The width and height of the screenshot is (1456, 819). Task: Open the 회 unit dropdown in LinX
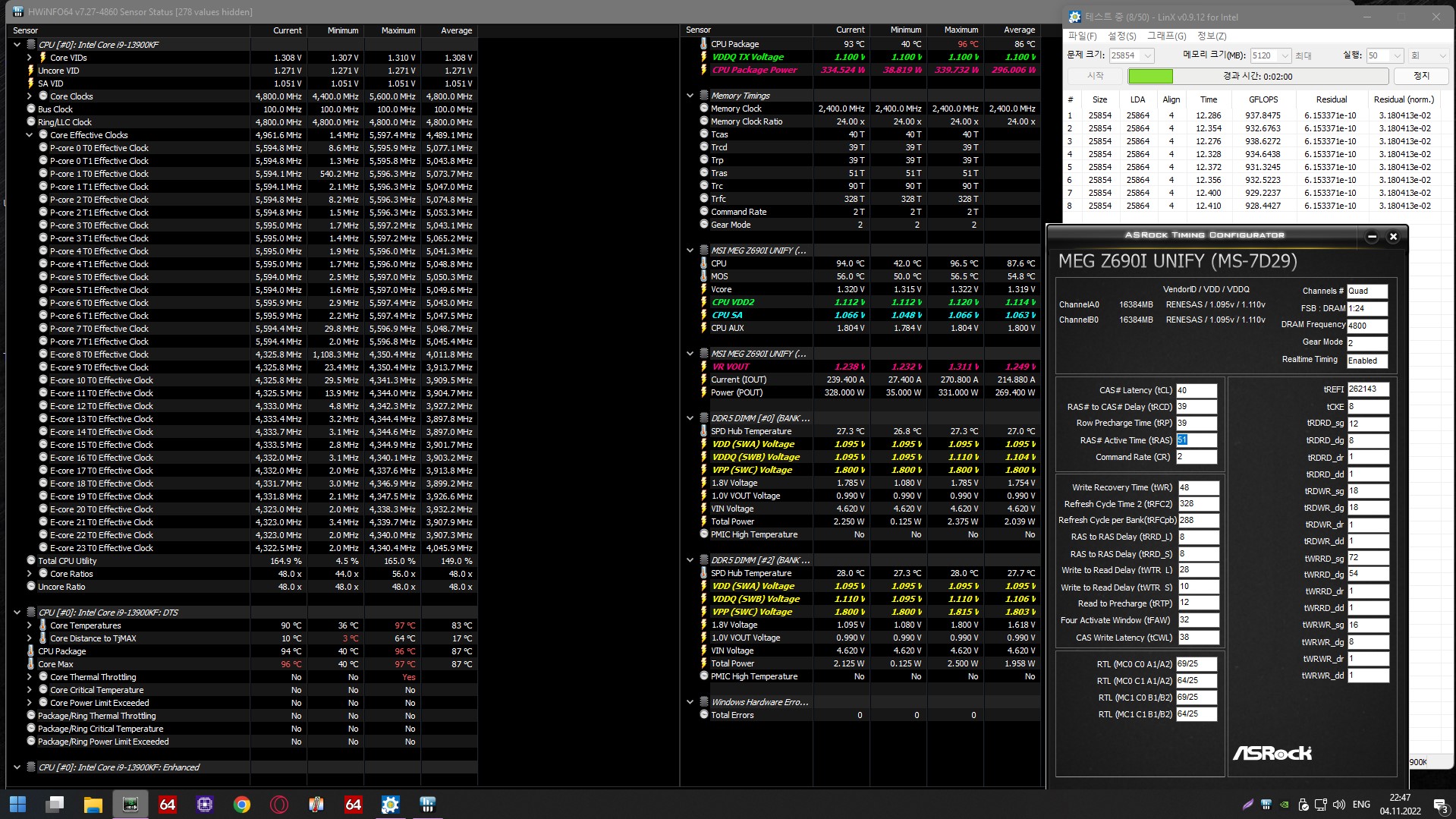coord(1428,55)
